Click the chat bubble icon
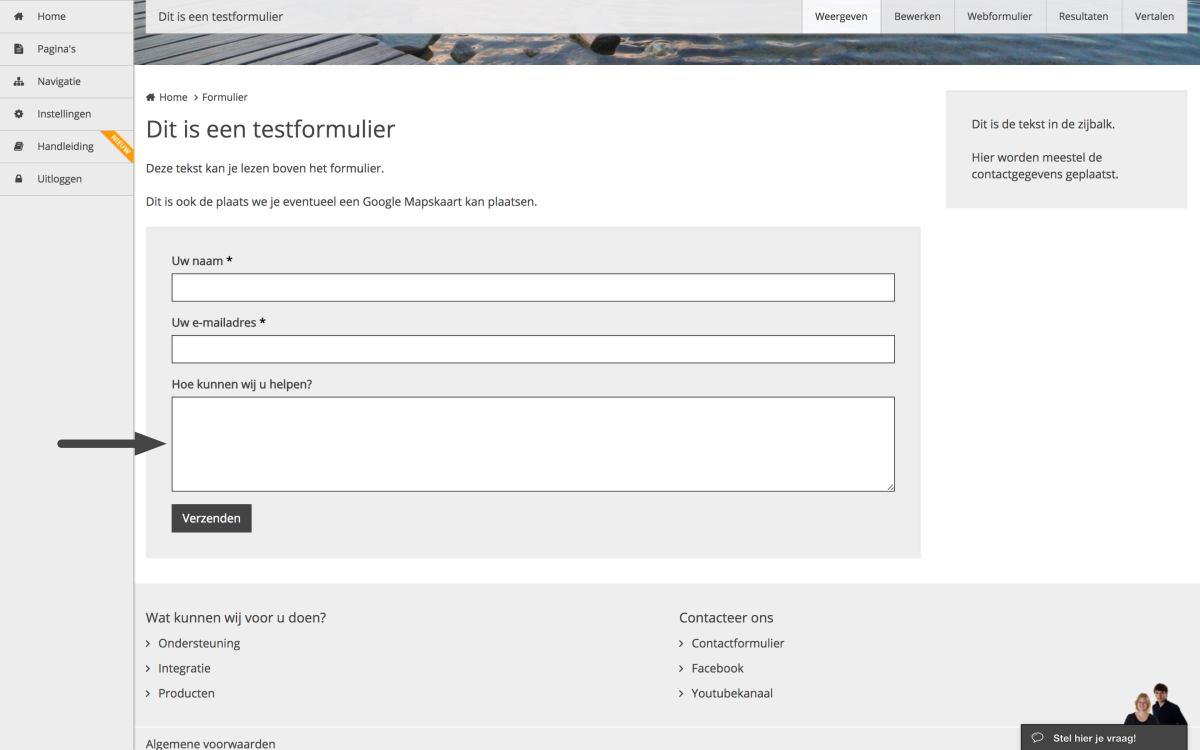The image size is (1200, 750). pyautogui.click(x=1038, y=738)
